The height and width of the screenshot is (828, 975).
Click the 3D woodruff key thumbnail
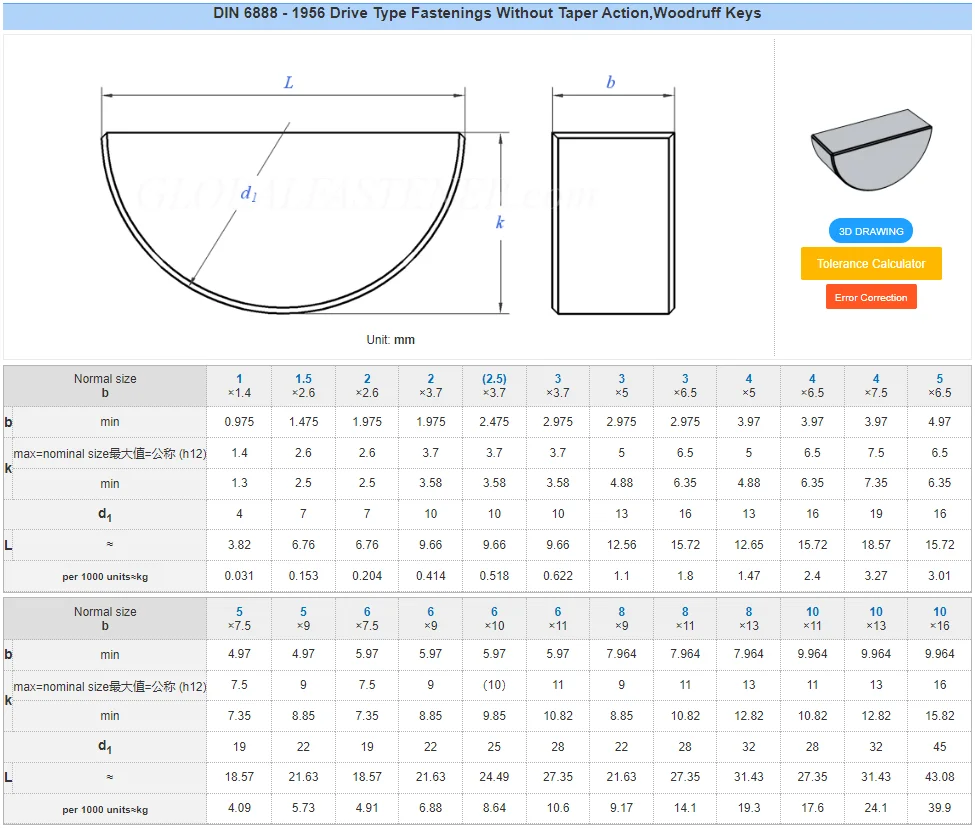point(871,149)
